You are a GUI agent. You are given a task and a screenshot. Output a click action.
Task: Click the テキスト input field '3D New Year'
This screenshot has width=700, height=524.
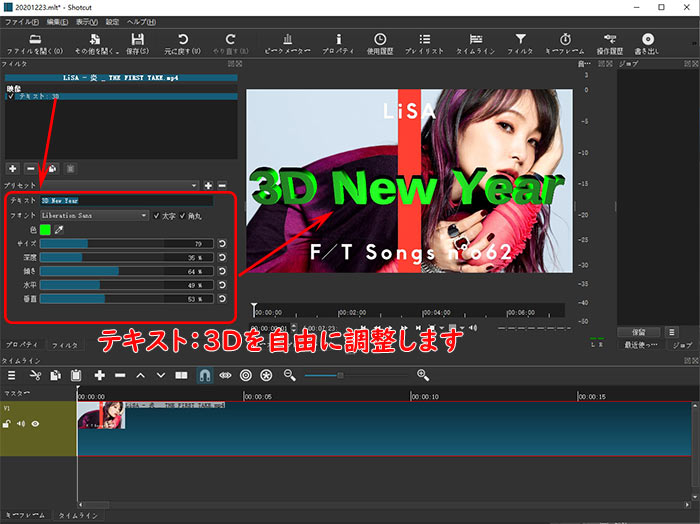click(x=127, y=201)
